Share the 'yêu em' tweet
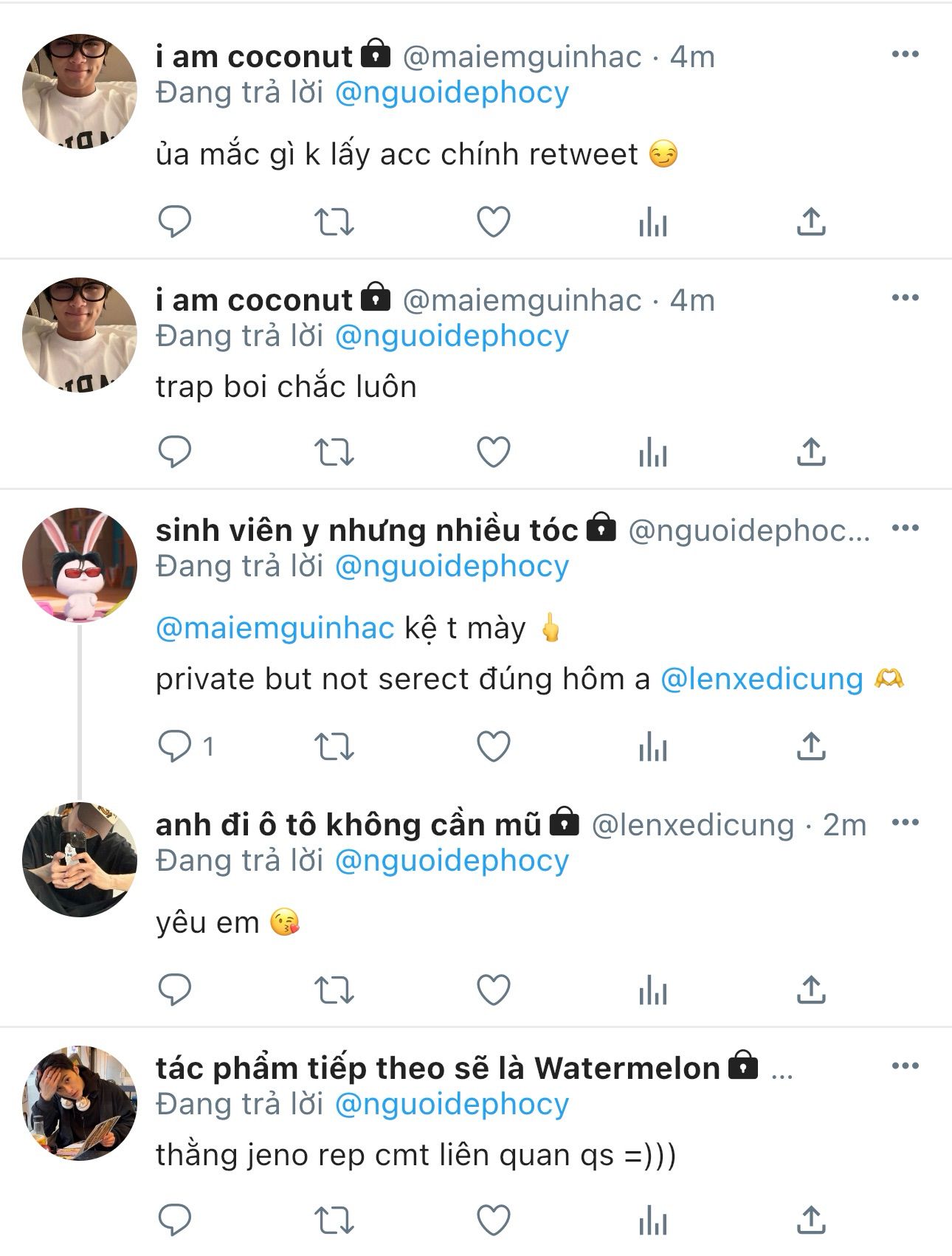Viewport: 952px width, 1256px height. point(810,990)
